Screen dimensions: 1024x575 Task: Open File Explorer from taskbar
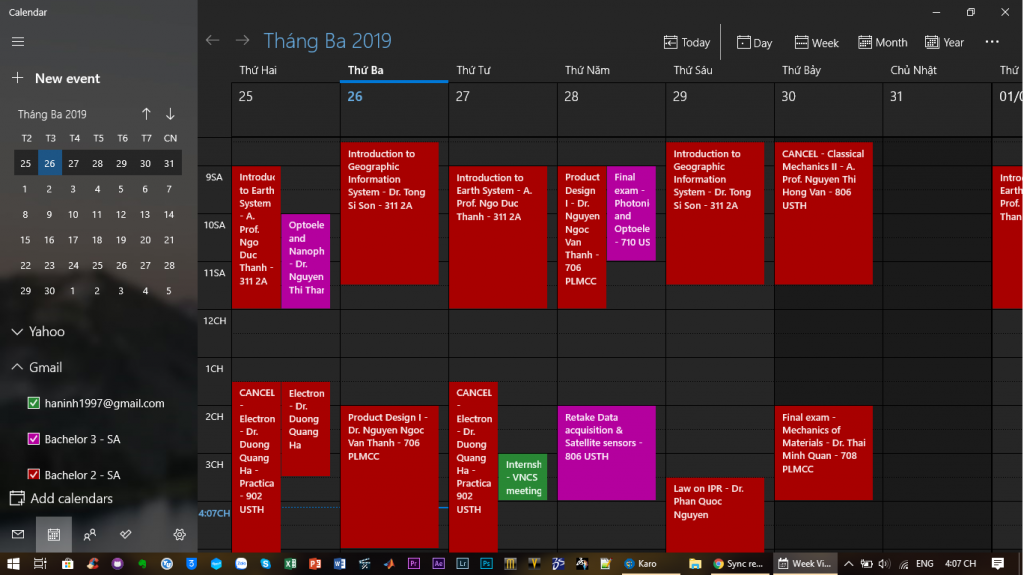[695, 563]
